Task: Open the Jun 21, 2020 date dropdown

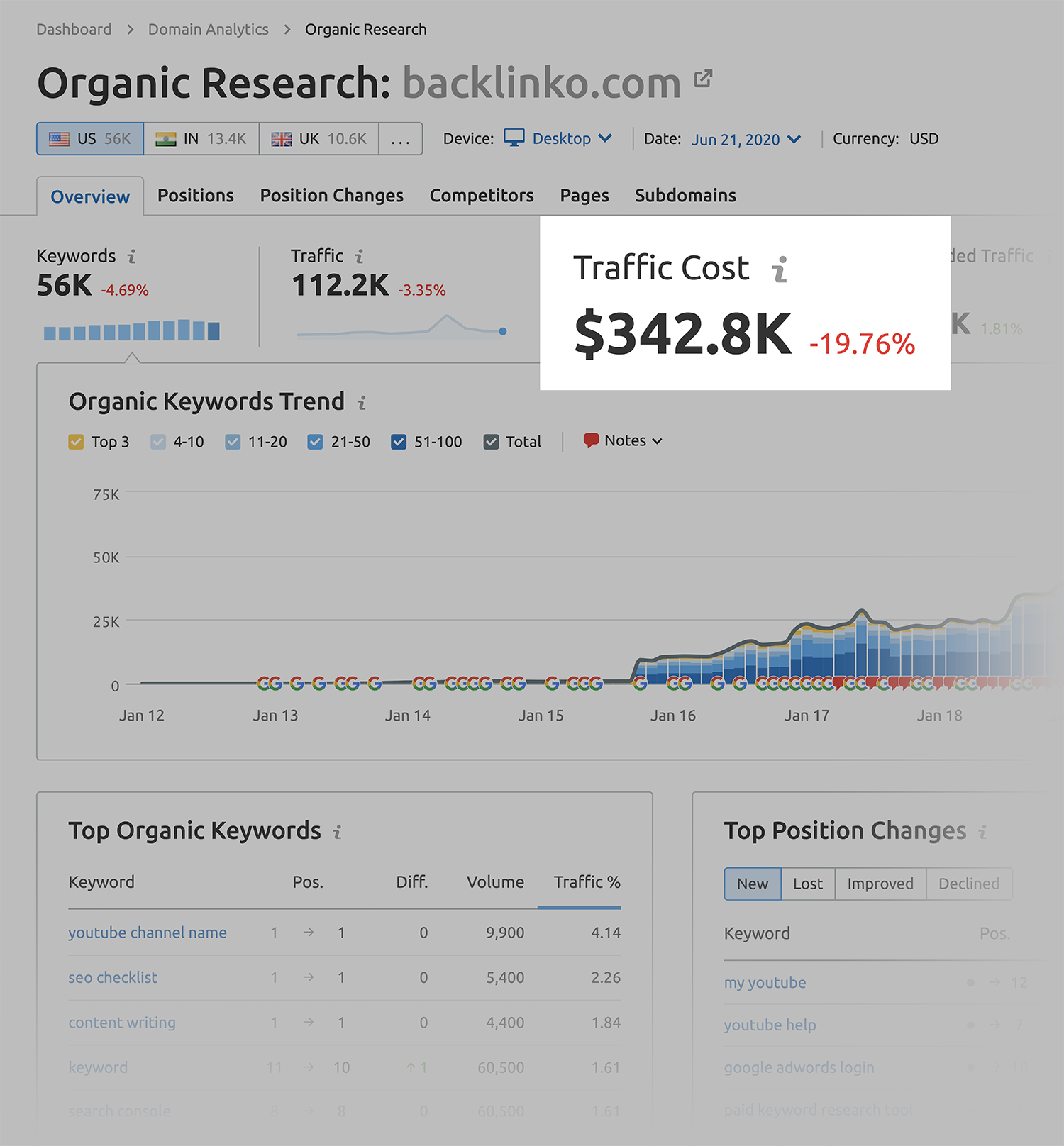Action: tap(746, 139)
